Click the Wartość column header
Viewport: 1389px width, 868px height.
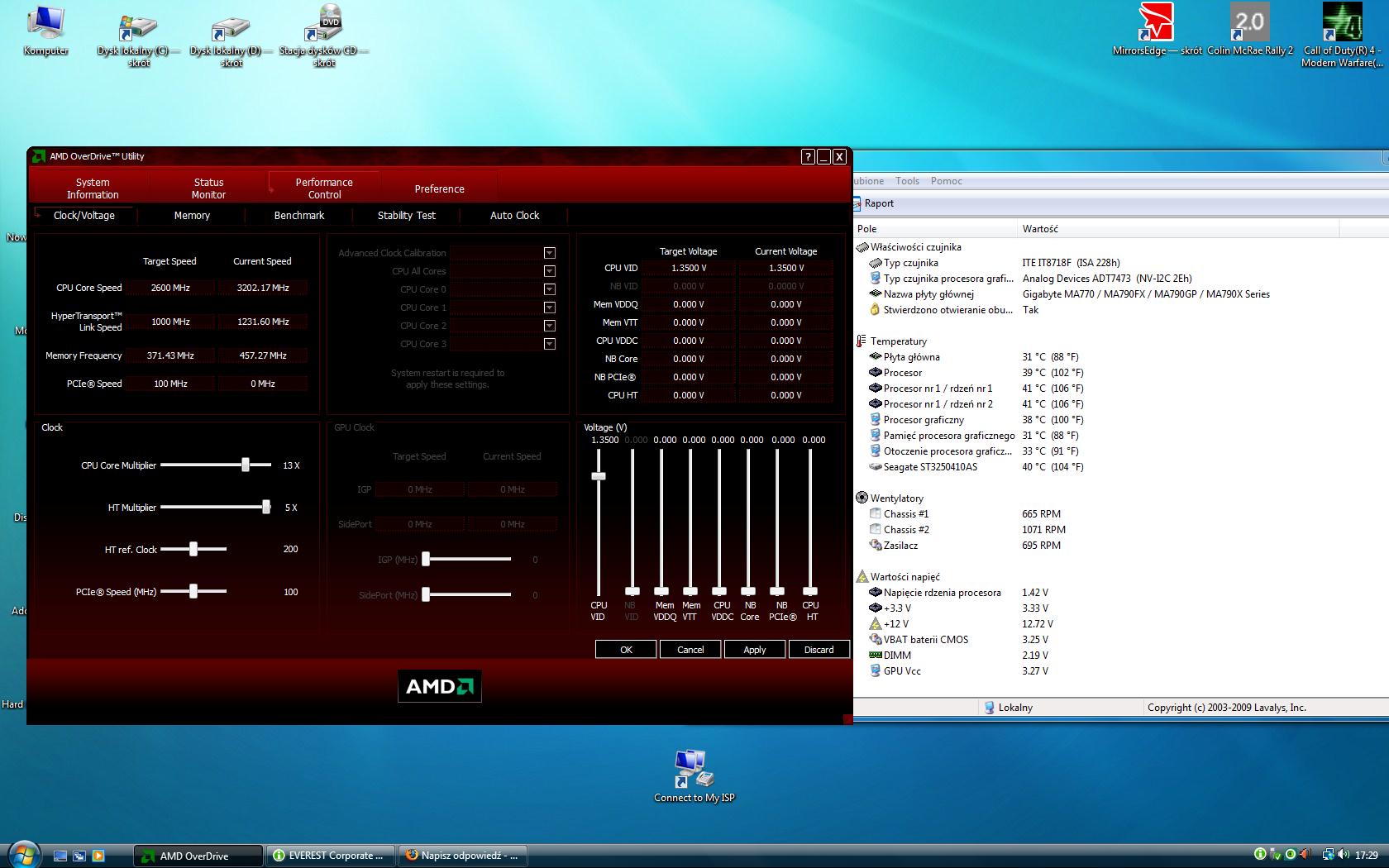(1177, 228)
